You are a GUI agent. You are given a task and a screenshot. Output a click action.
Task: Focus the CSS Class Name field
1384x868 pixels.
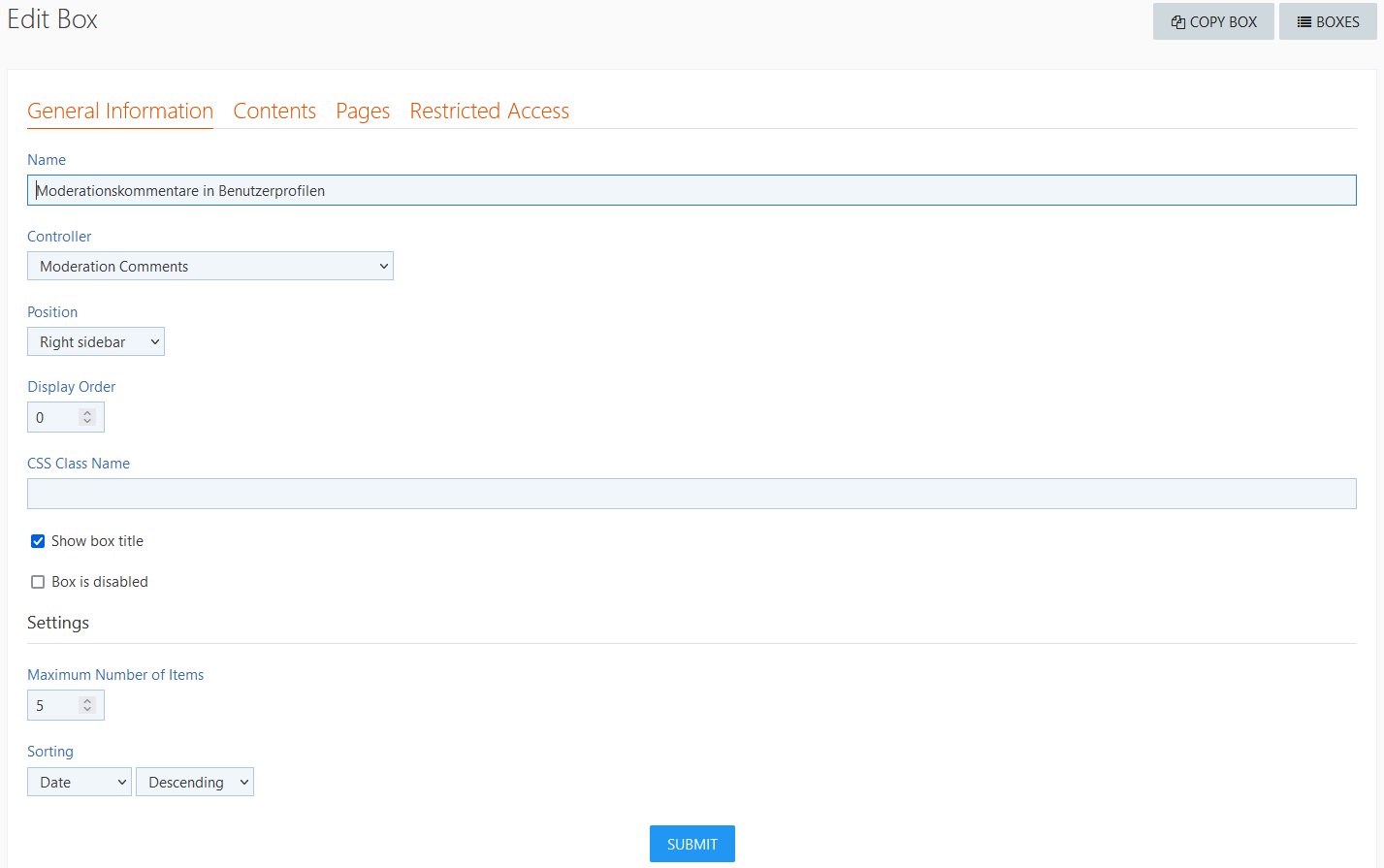692,494
